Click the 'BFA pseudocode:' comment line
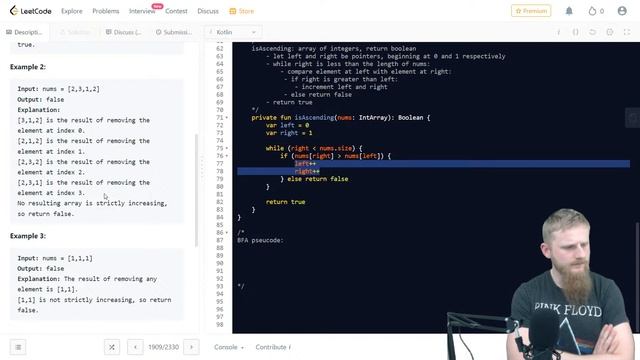Image resolution: width=640 pixels, height=360 pixels. pyautogui.click(x=260, y=240)
